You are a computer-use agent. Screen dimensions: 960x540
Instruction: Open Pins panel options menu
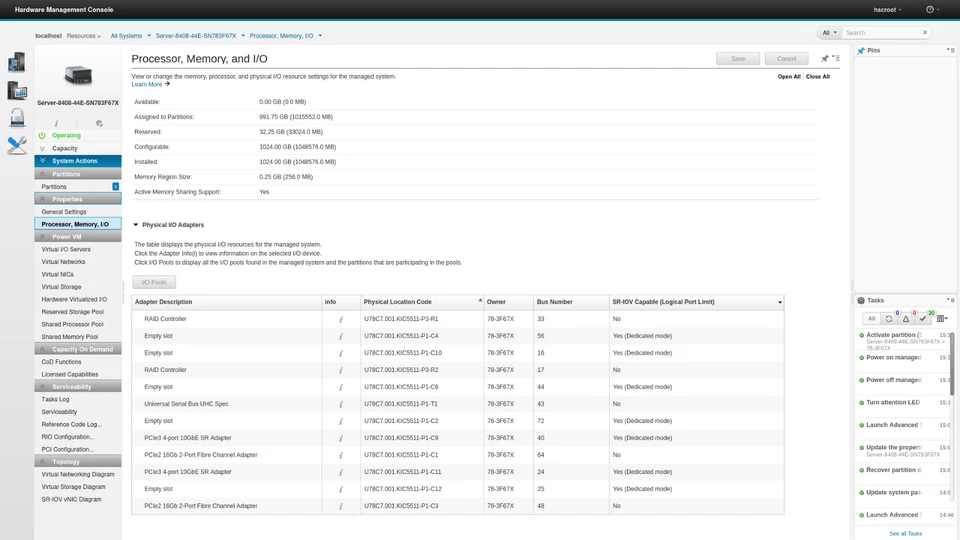[x=951, y=50]
